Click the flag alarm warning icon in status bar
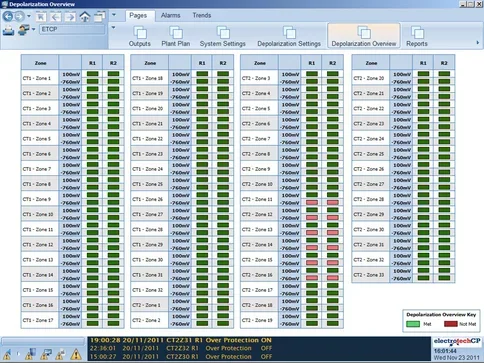 tap(7, 354)
